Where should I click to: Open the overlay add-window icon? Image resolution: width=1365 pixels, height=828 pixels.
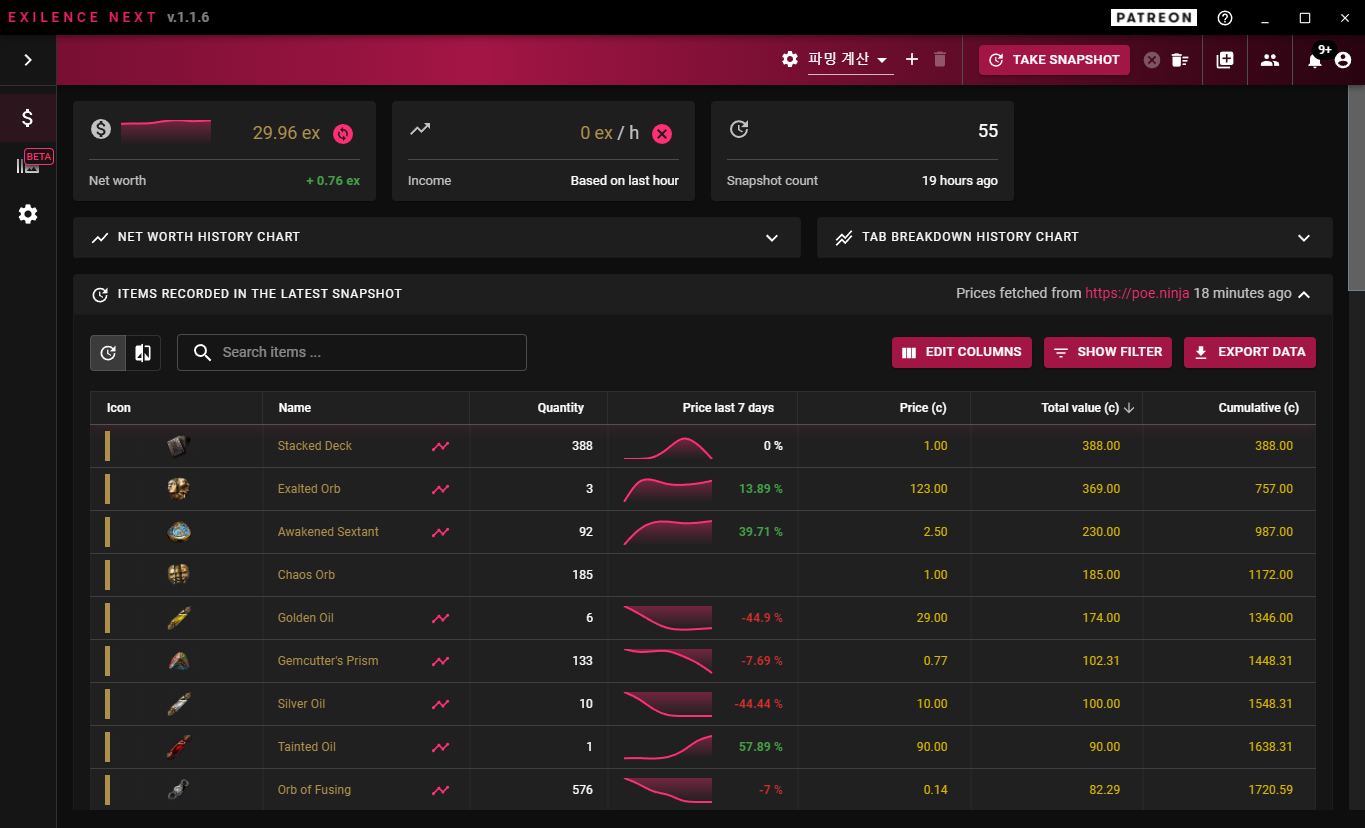click(1225, 60)
